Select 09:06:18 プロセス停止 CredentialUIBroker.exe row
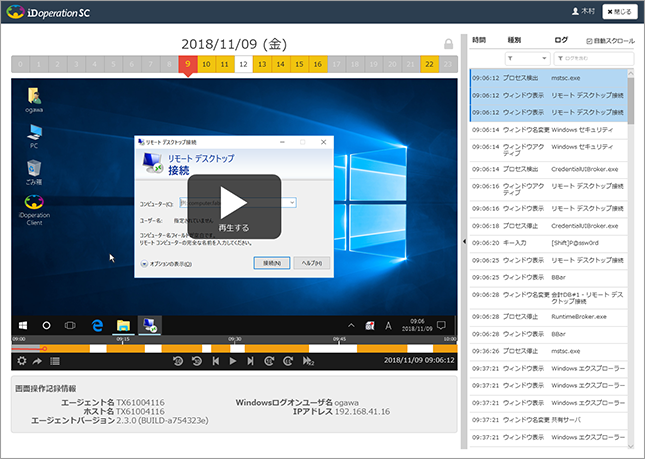The height and width of the screenshot is (459, 645). (548, 226)
